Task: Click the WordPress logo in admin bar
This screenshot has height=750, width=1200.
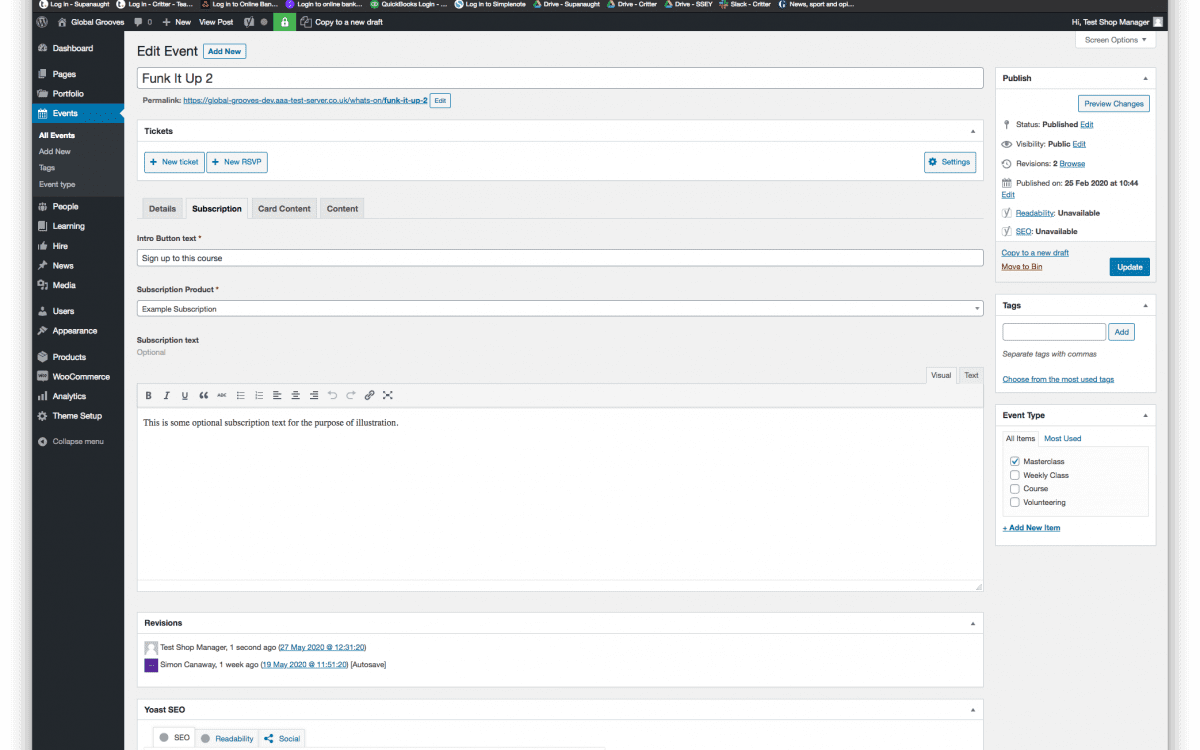Action: (x=42, y=21)
